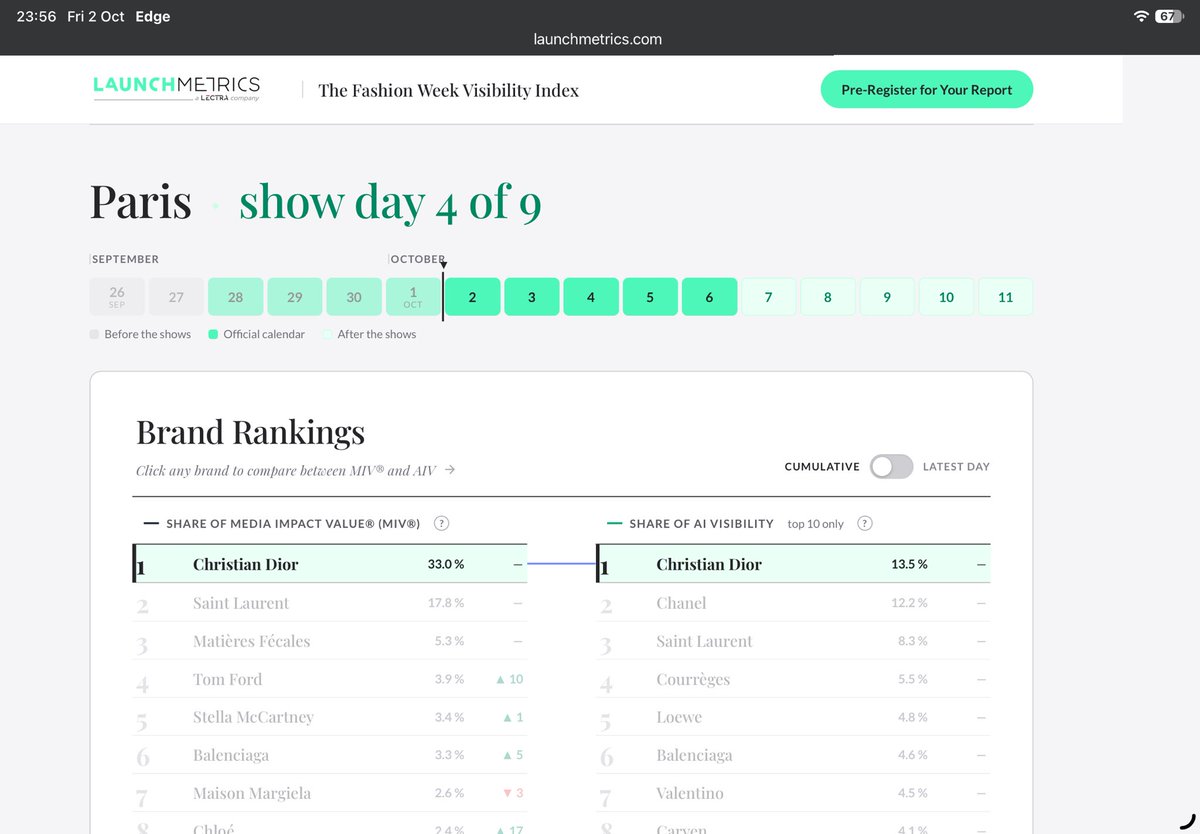
Task: Select Christian Dior in AI Visibility ranking
Action: pos(794,564)
